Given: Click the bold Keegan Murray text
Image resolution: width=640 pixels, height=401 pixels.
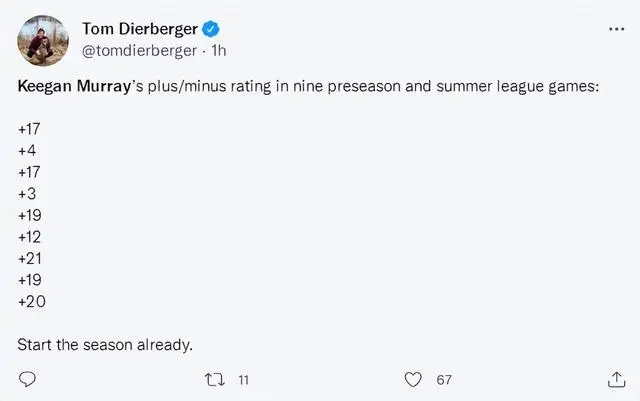Looking at the screenshot, I should [x=74, y=87].
